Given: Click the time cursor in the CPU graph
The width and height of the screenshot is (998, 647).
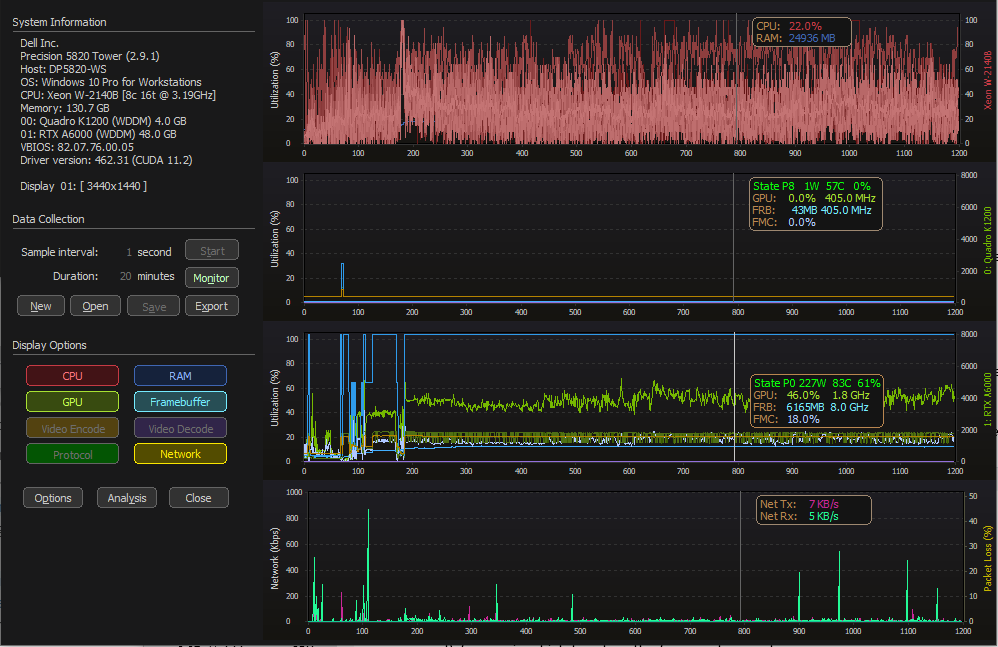Looking at the screenshot, I should pos(737,79).
